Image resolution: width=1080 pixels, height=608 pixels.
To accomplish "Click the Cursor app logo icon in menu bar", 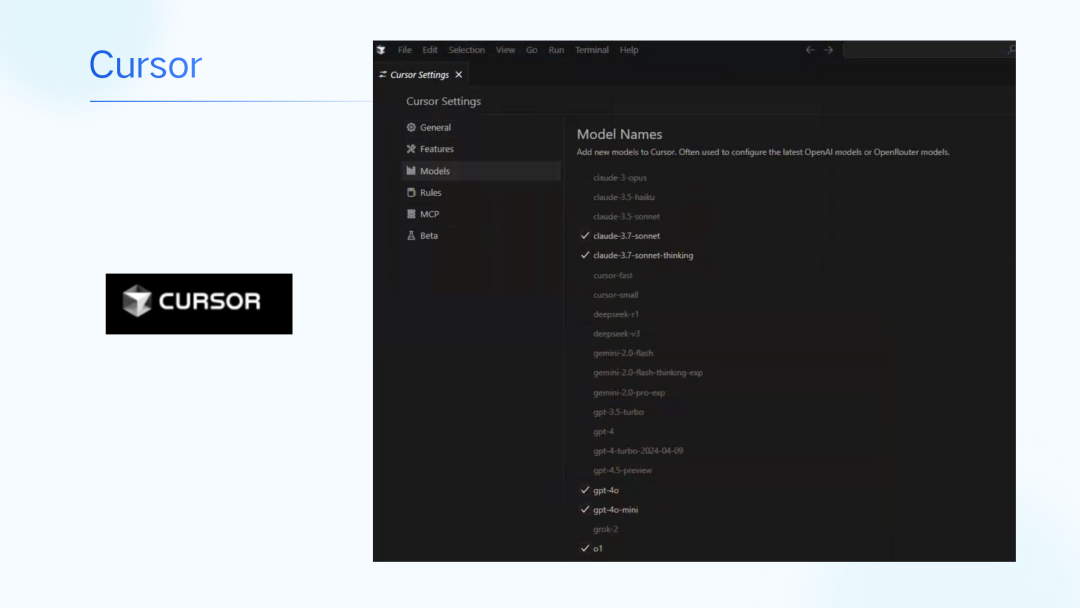I will pos(381,50).
